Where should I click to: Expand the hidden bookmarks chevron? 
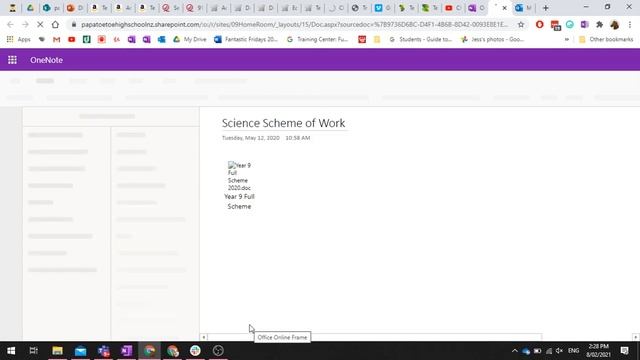(567, 40)
